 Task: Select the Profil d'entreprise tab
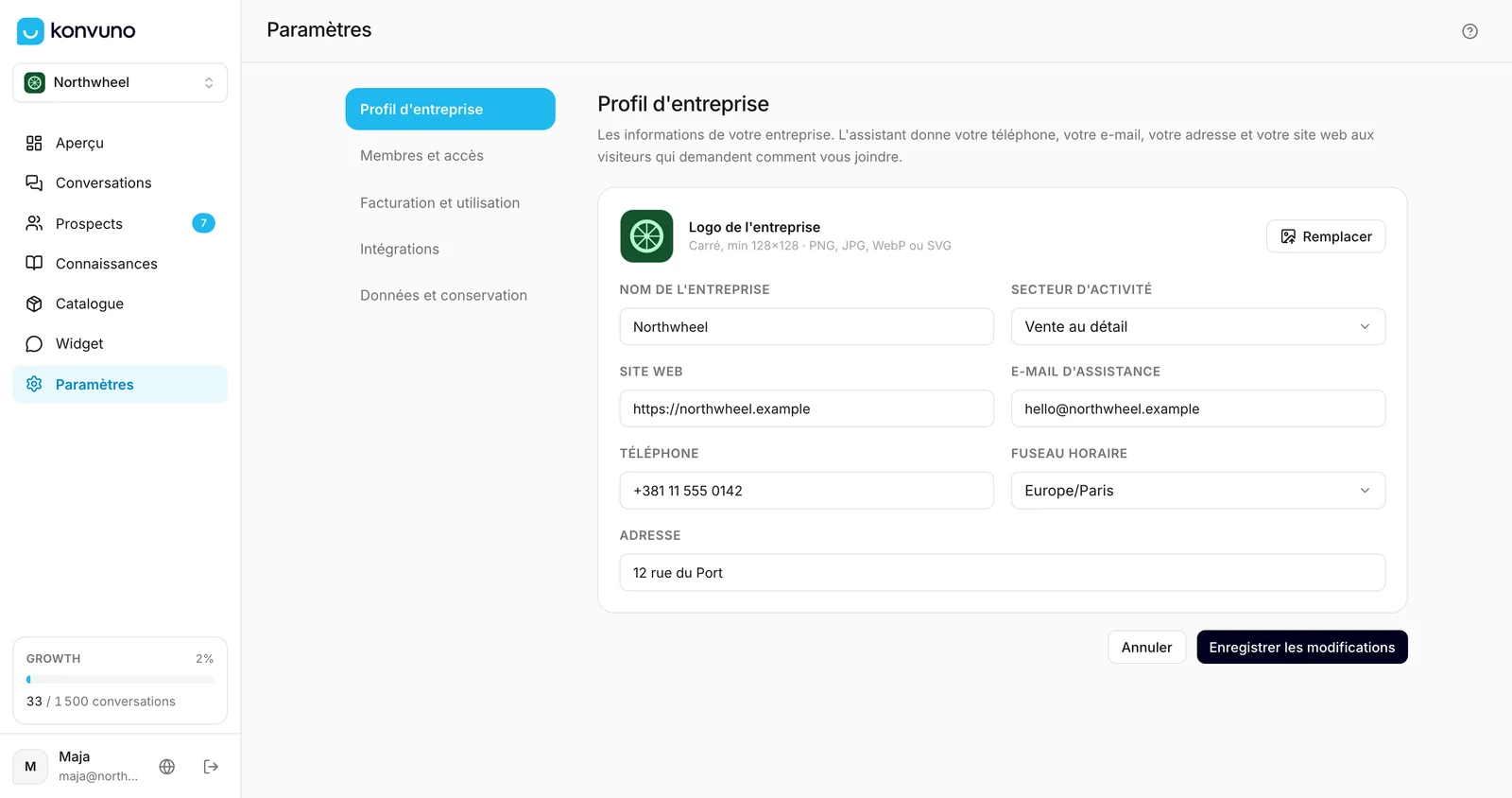coord(450,109)
